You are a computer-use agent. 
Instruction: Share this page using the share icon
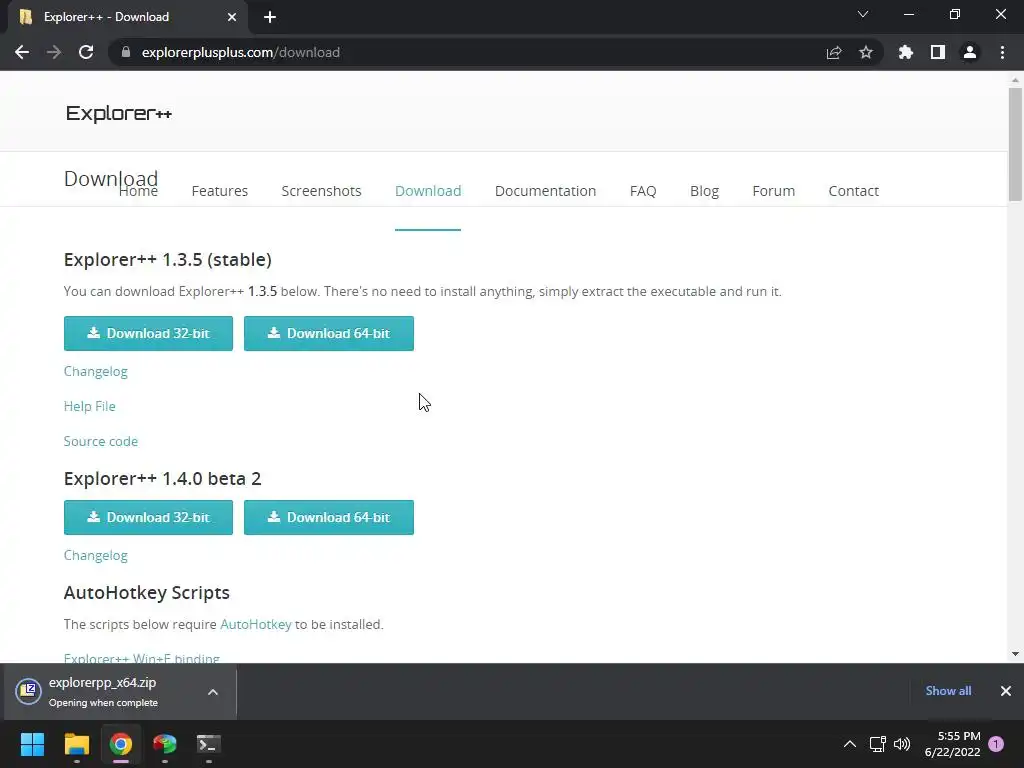pyautogui.click(x=834, y=52)
